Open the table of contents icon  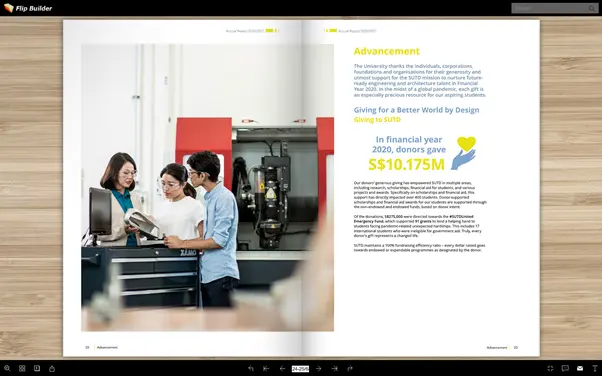click(x=37, y=368)
